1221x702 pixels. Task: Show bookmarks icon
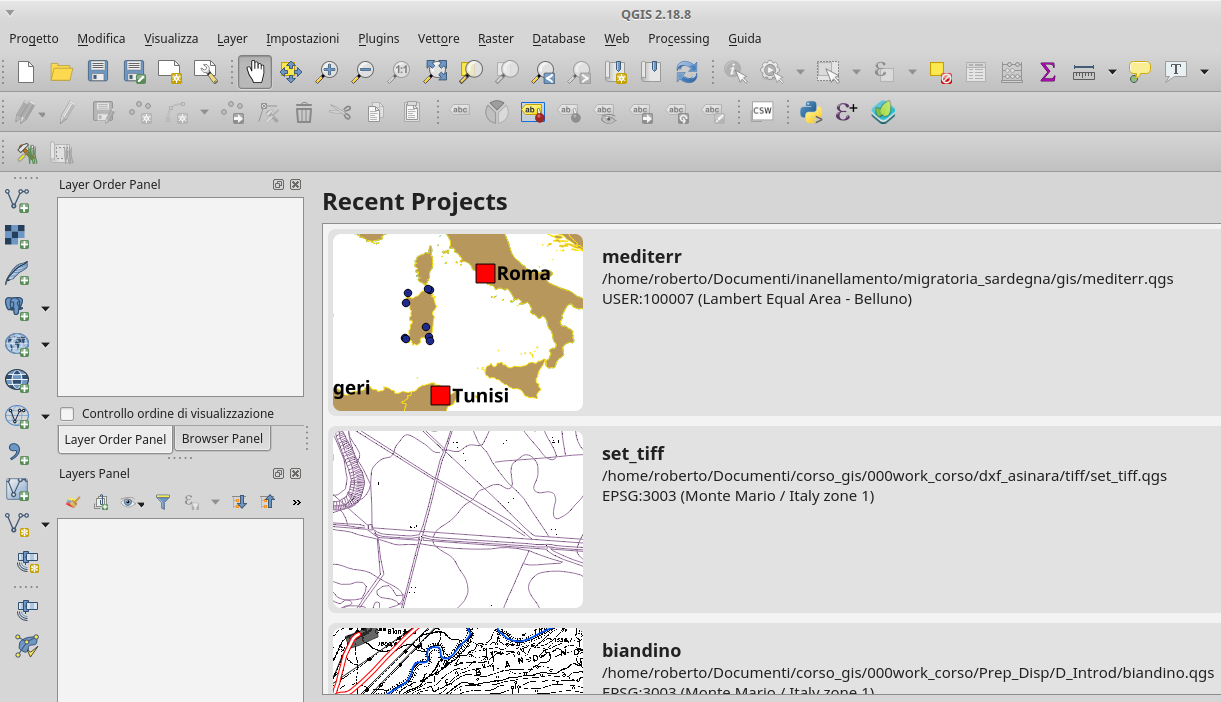click(651, 71)
